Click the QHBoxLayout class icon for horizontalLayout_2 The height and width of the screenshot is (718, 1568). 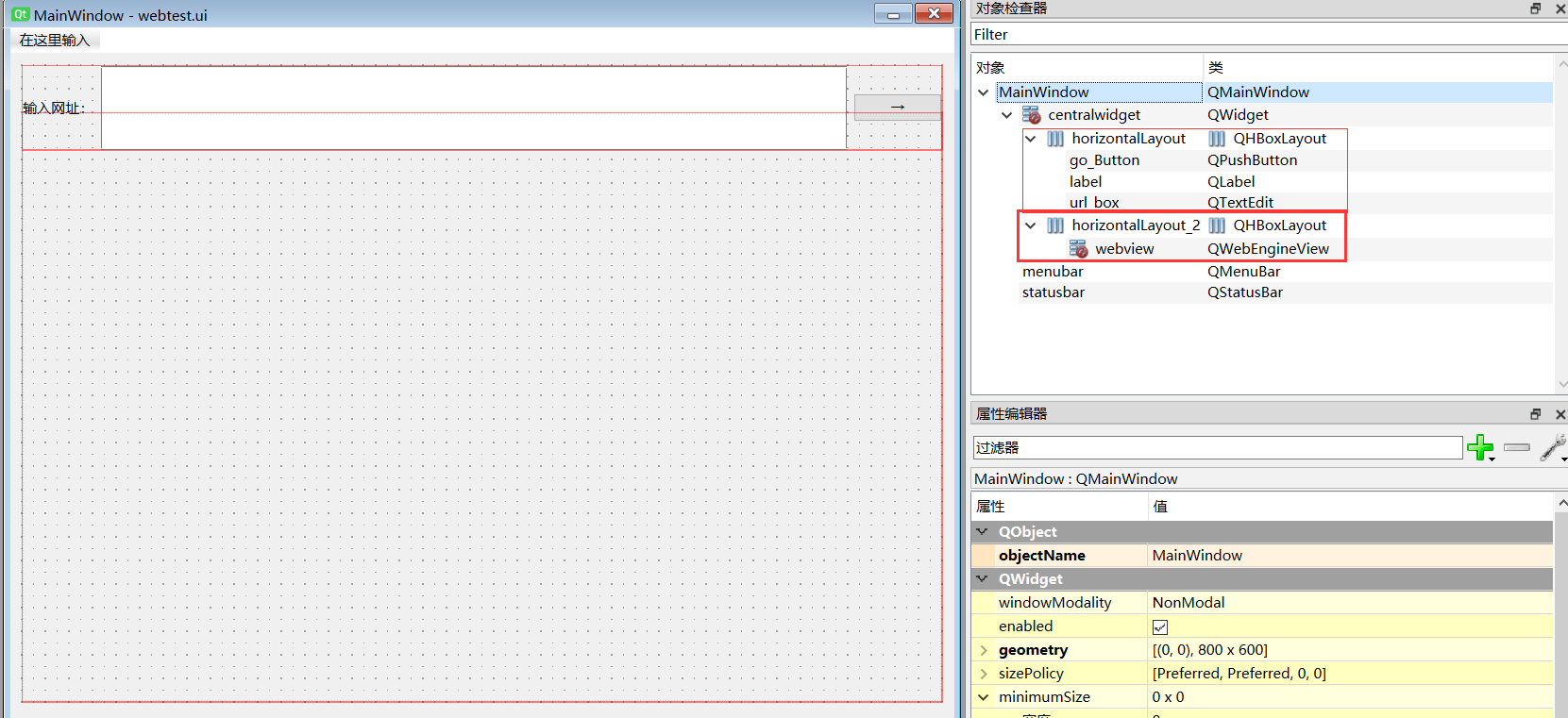pyautogui.click(x=1217, y=225)
